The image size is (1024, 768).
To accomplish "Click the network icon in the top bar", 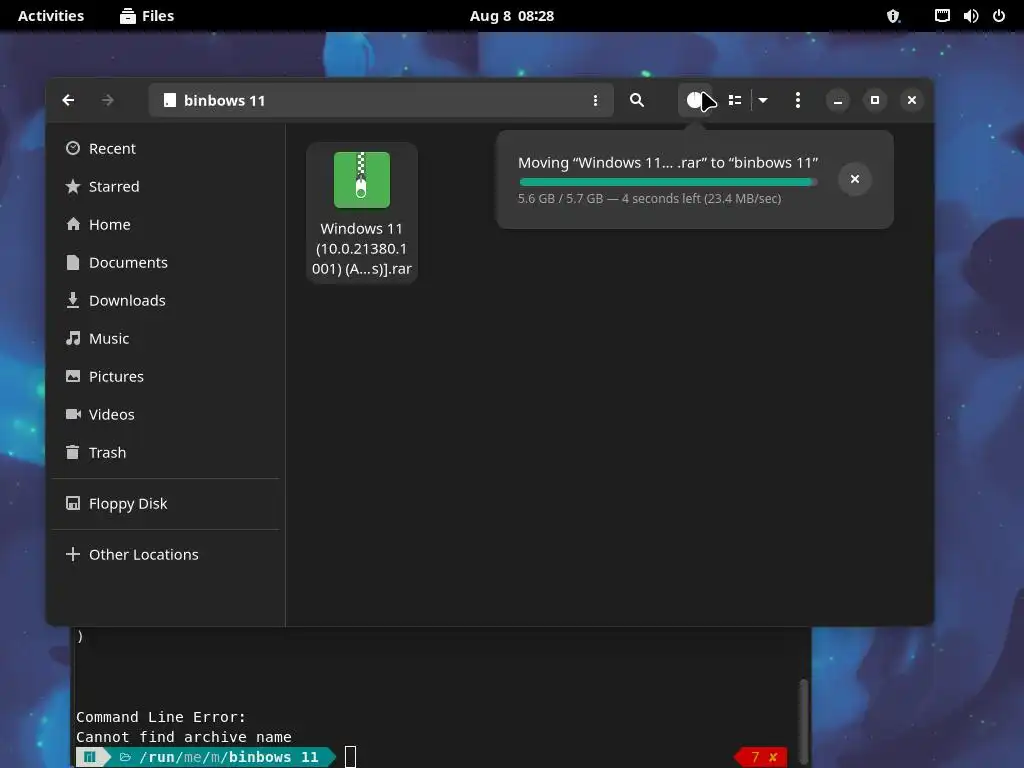I will pos(942,16).
